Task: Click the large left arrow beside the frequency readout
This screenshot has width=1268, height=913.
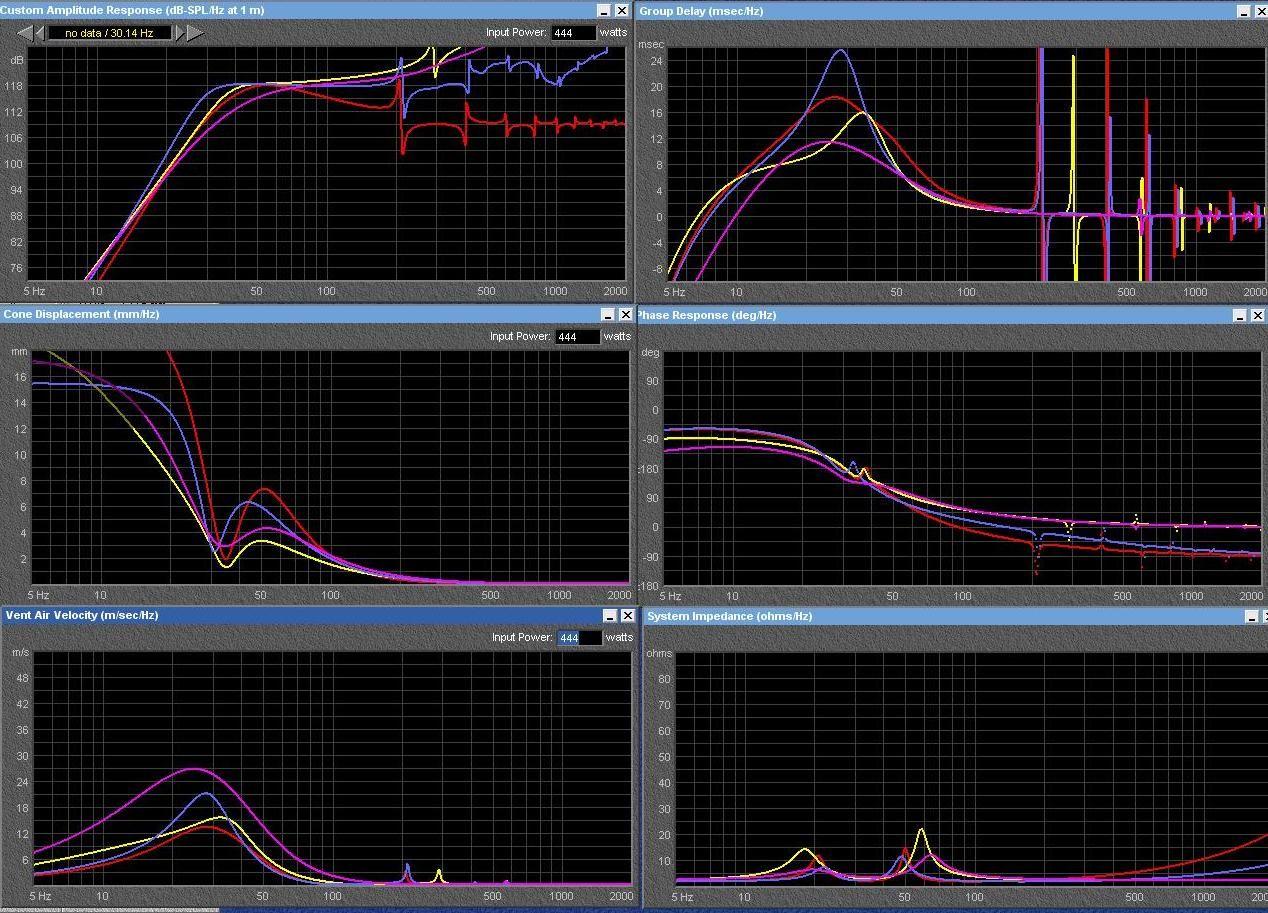Action: click(x=24, y=33)
